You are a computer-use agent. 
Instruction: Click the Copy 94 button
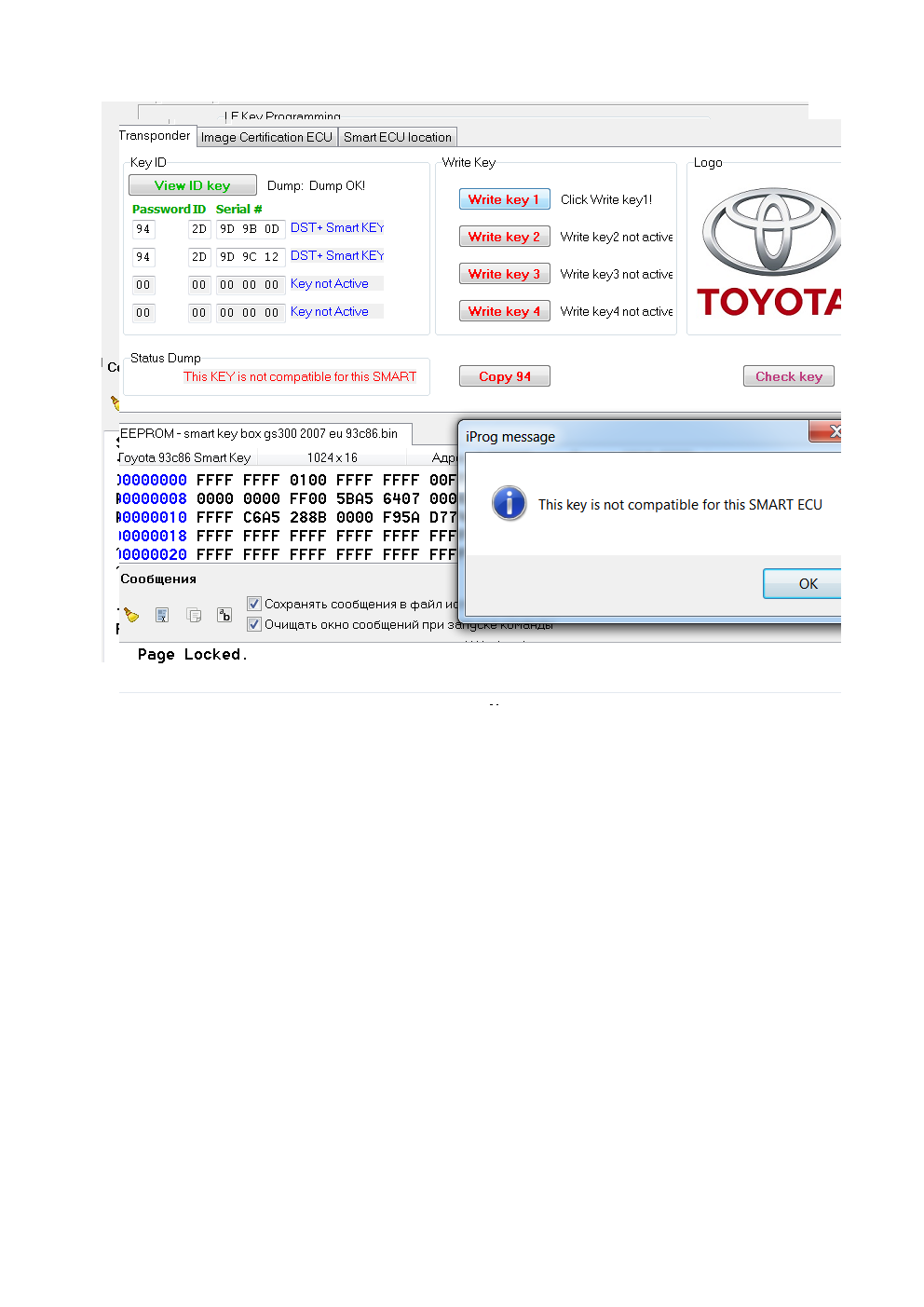(x=505, y=376)
